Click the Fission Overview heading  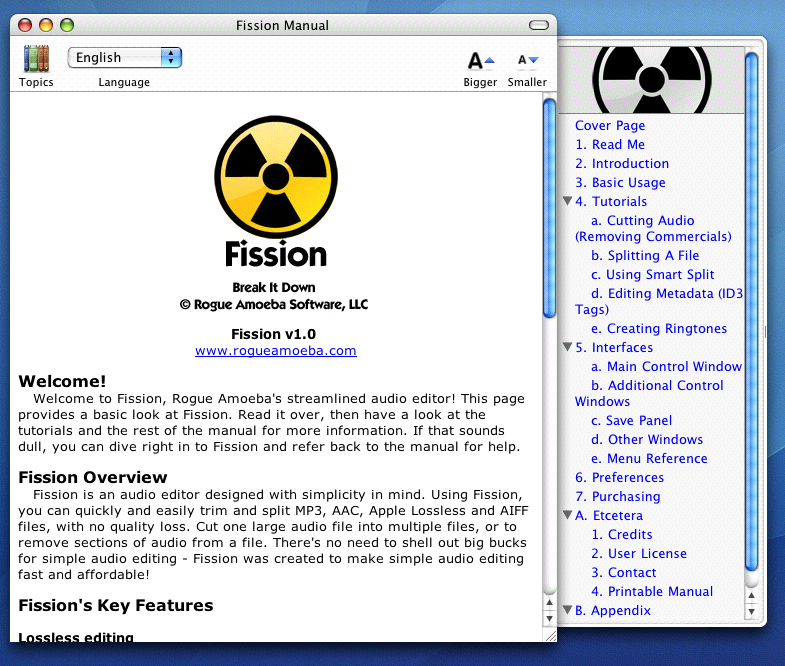point(93,477)
